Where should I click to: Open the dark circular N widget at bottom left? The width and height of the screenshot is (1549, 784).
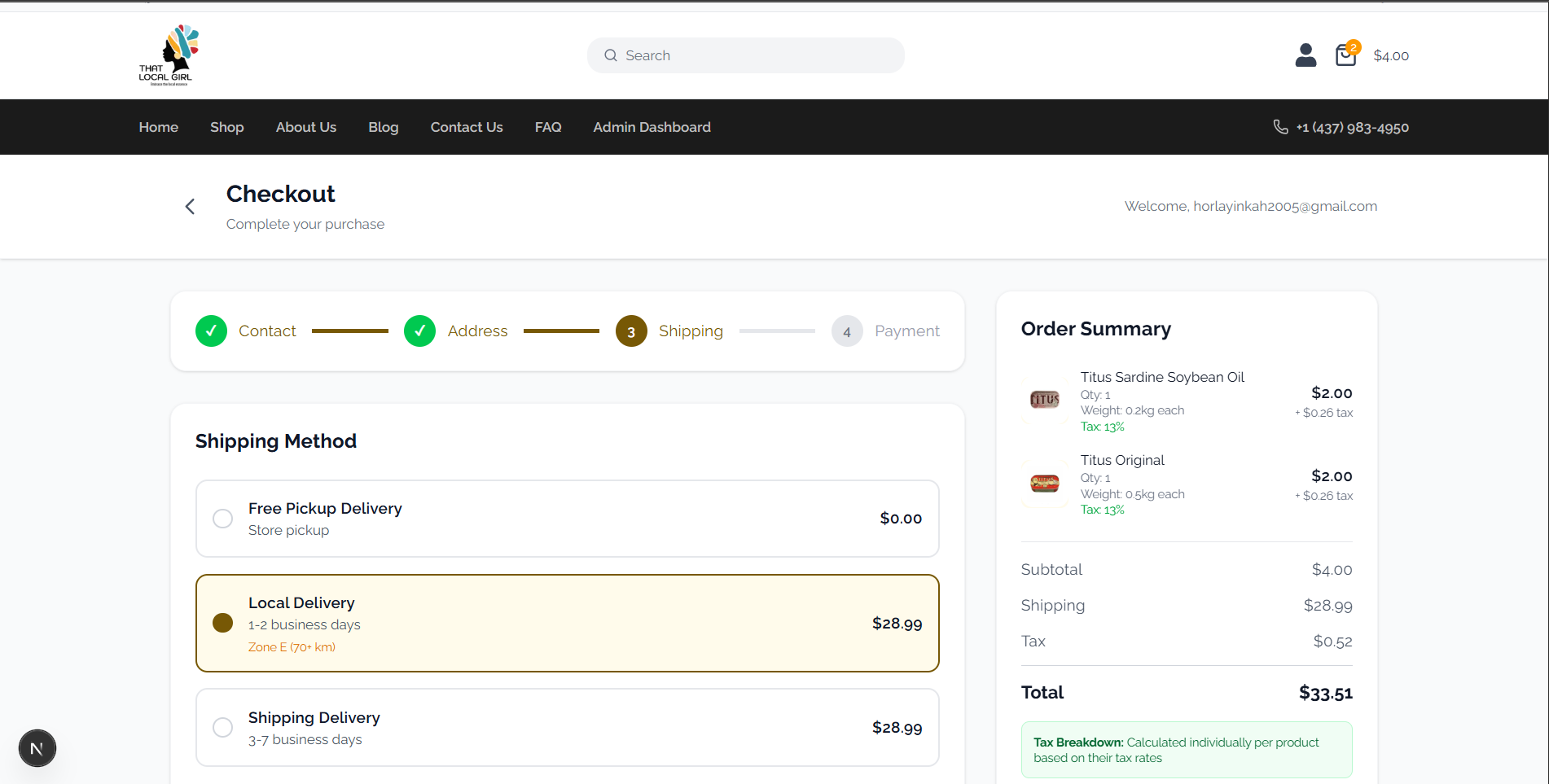[x=37, y=747]
